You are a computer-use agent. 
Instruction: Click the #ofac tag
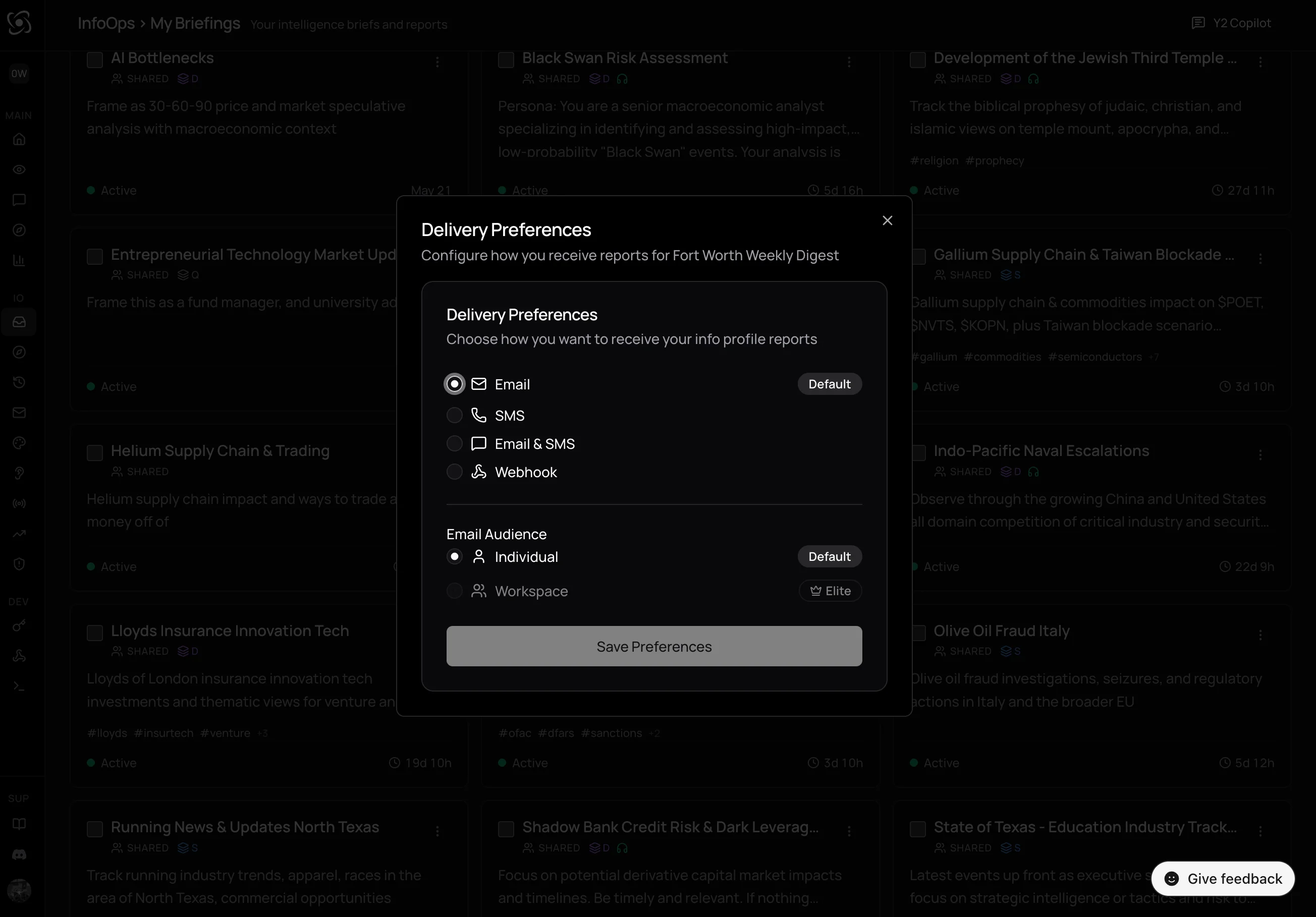pyautogui.click(x=515, y=732)
